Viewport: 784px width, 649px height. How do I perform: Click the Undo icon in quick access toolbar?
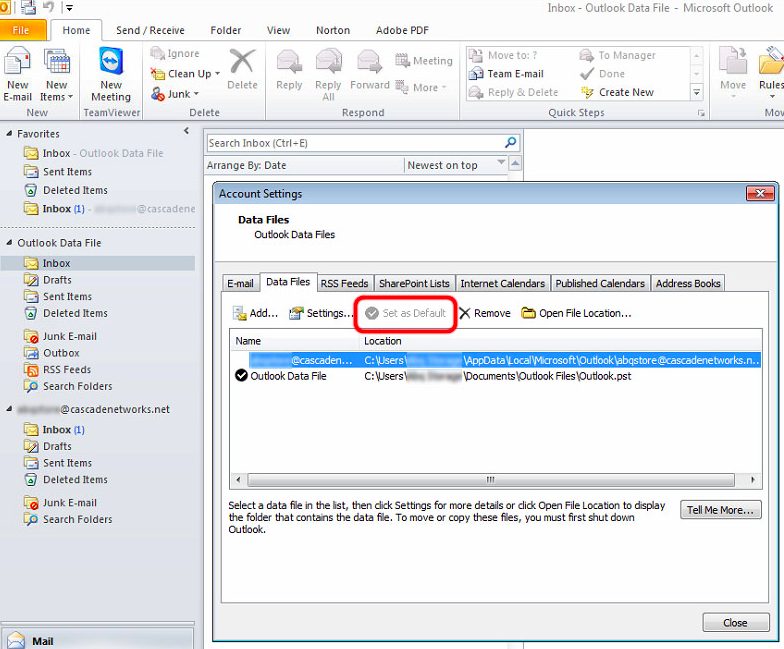tap(48, 7)
